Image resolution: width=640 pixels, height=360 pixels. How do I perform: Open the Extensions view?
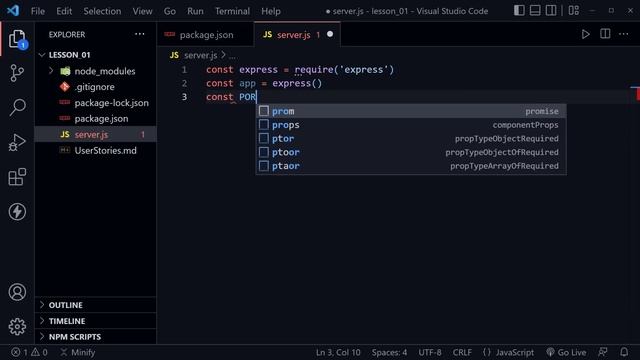click(x=17, y=177)
